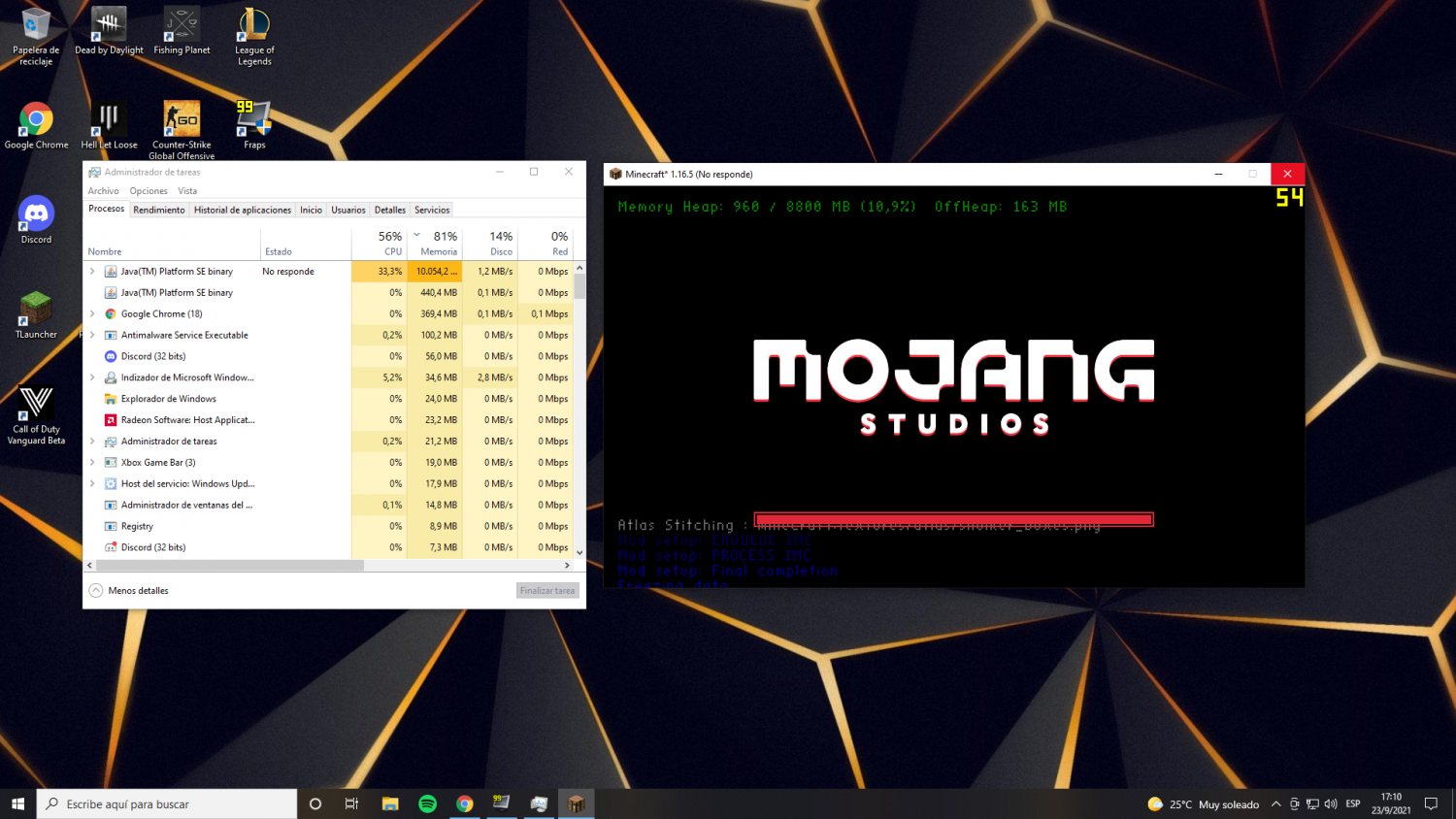Open Cortana circle icon on taskbar
Screen dimensions: 1456x819
click(x=315, y=803)
